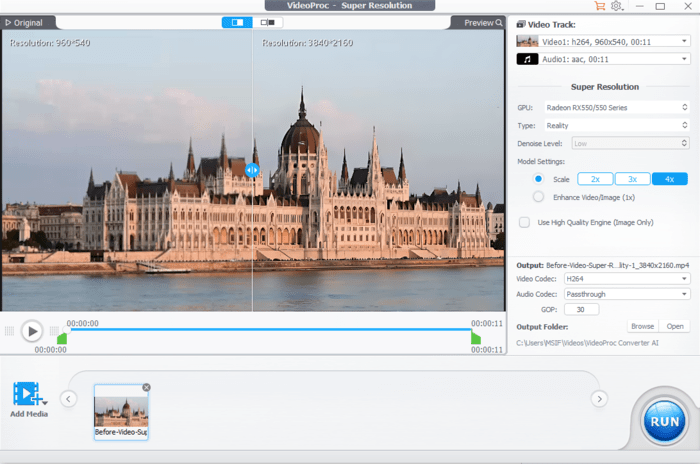The image size is (700, 464).
Task: Select Enhance Video/Image (1x) radio button
Action: pyautogui.click(x=538, y=197)
